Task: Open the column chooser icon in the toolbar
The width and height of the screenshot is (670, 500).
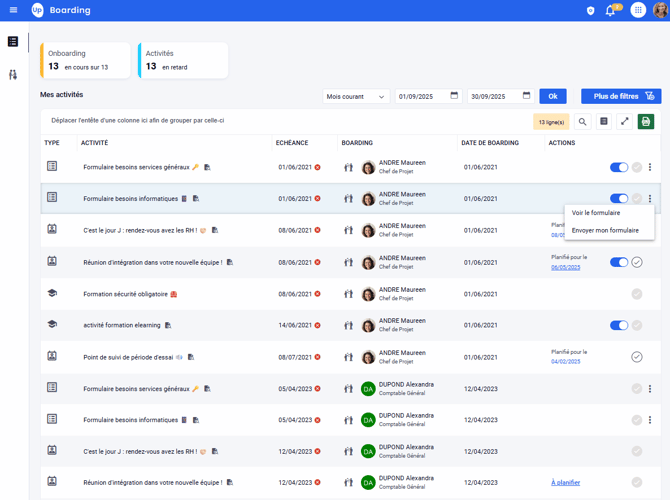Action: 604,122
